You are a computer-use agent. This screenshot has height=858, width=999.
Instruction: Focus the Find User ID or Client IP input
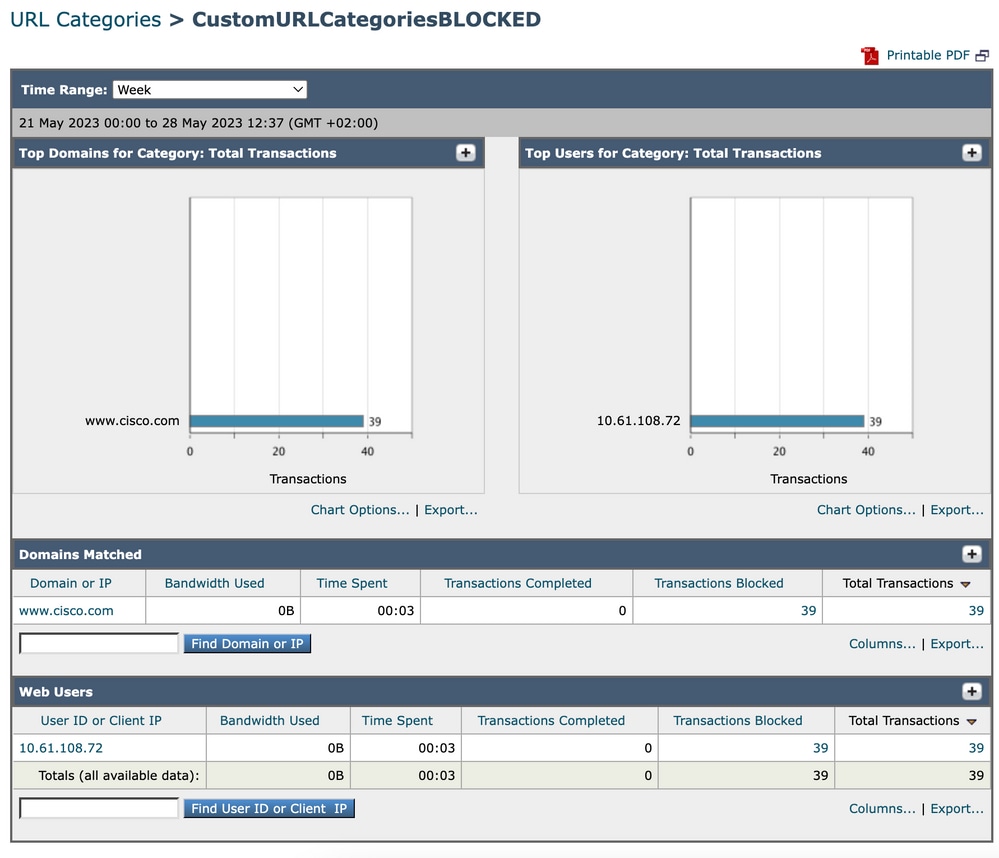(x=99, y=808)
